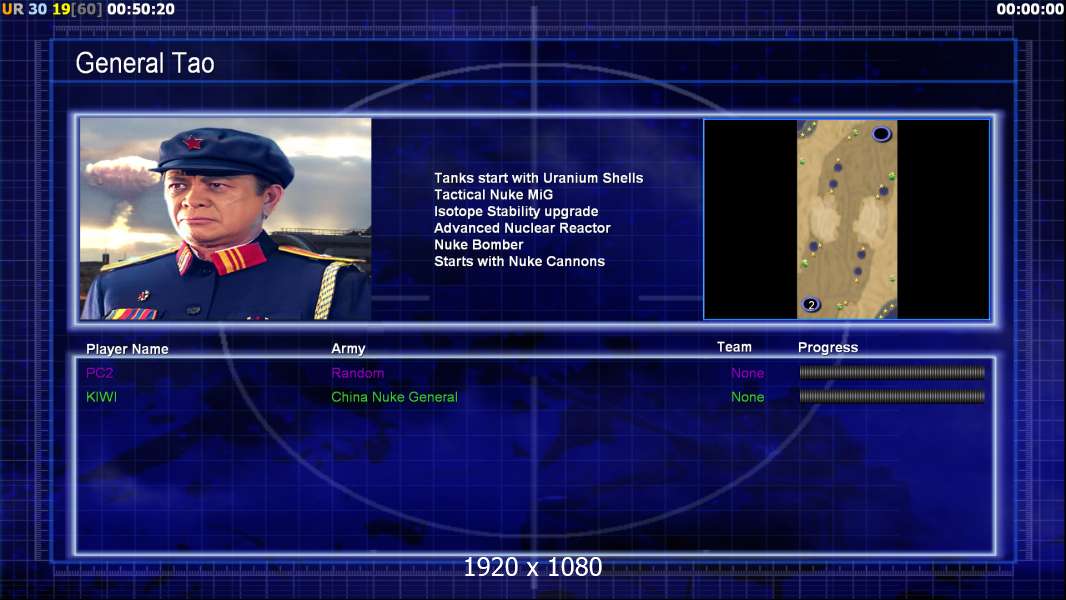Select the KIWI player name
This screenshot has width=1066, height=600.
[x=101, y=397]
